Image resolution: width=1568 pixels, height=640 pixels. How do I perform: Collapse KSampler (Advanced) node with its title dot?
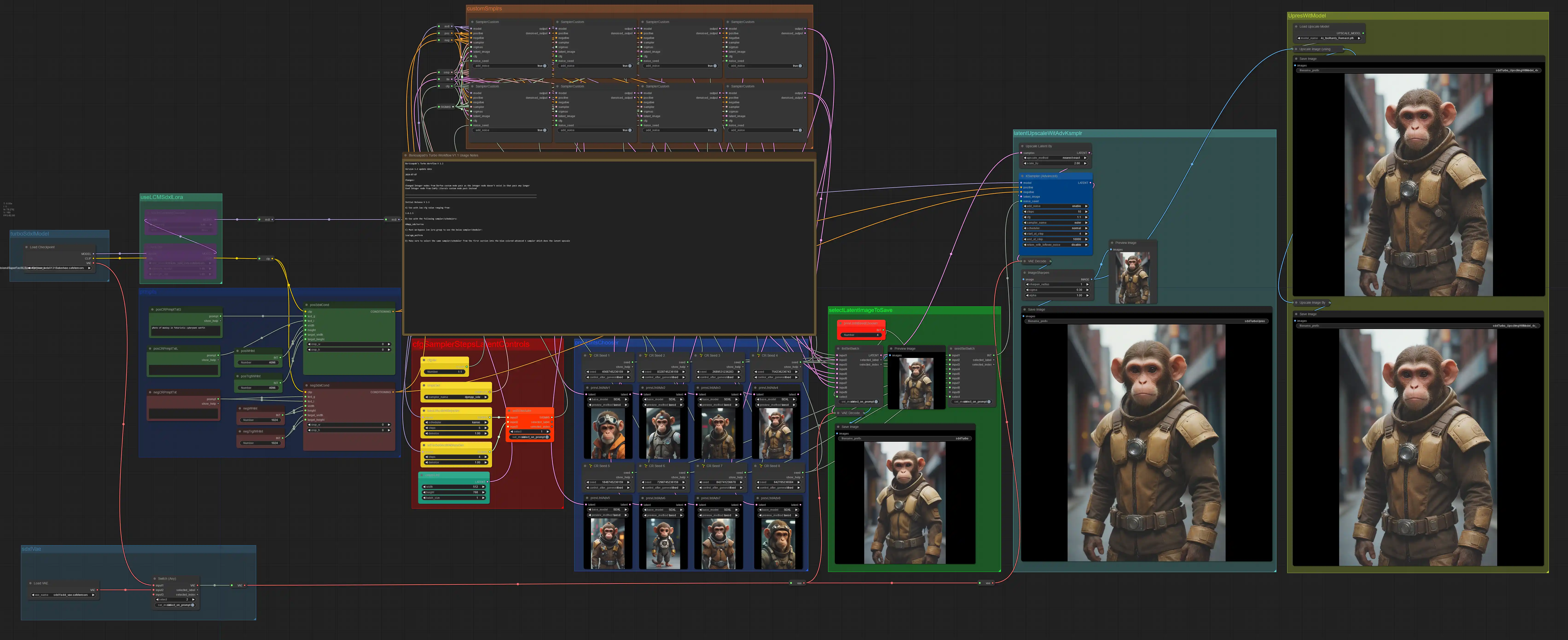tap(1023, 176)
